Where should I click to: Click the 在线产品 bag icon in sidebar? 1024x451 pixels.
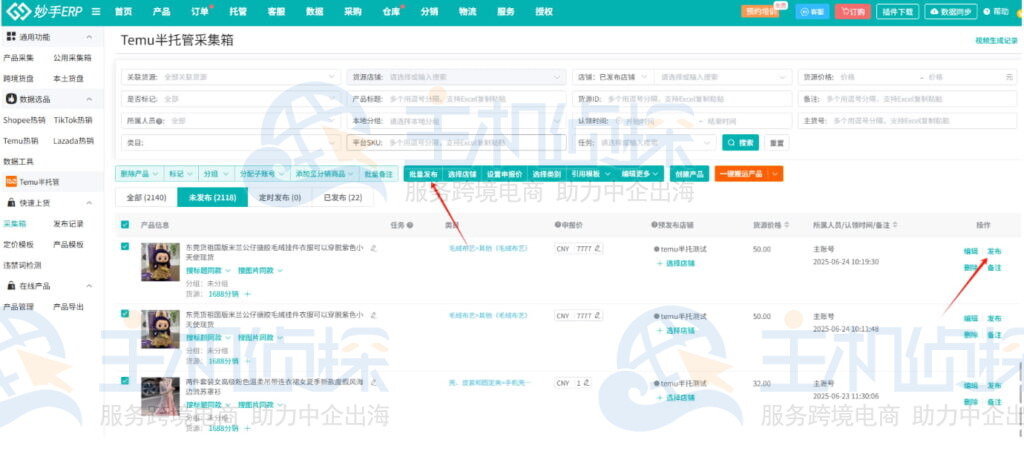(x=10, y=286)
